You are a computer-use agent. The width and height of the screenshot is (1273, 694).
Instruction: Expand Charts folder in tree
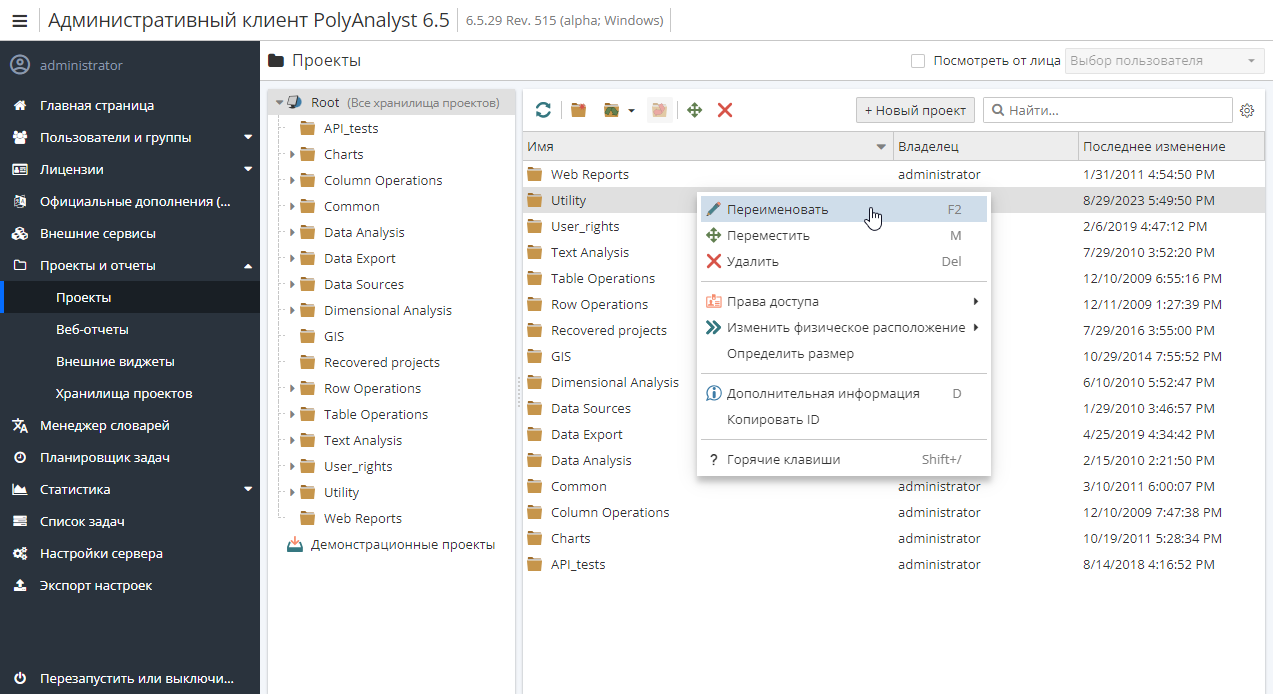click(x=292, y=154)
